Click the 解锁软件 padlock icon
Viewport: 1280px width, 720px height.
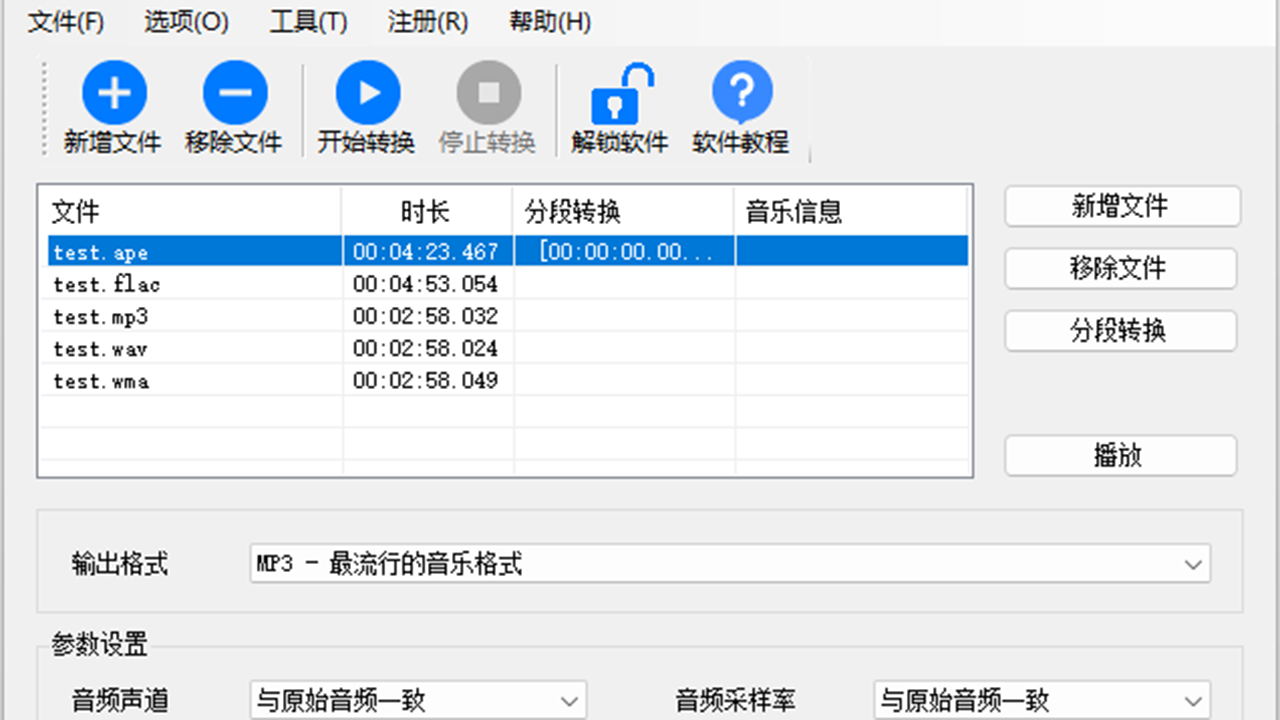tap(620, 94)
